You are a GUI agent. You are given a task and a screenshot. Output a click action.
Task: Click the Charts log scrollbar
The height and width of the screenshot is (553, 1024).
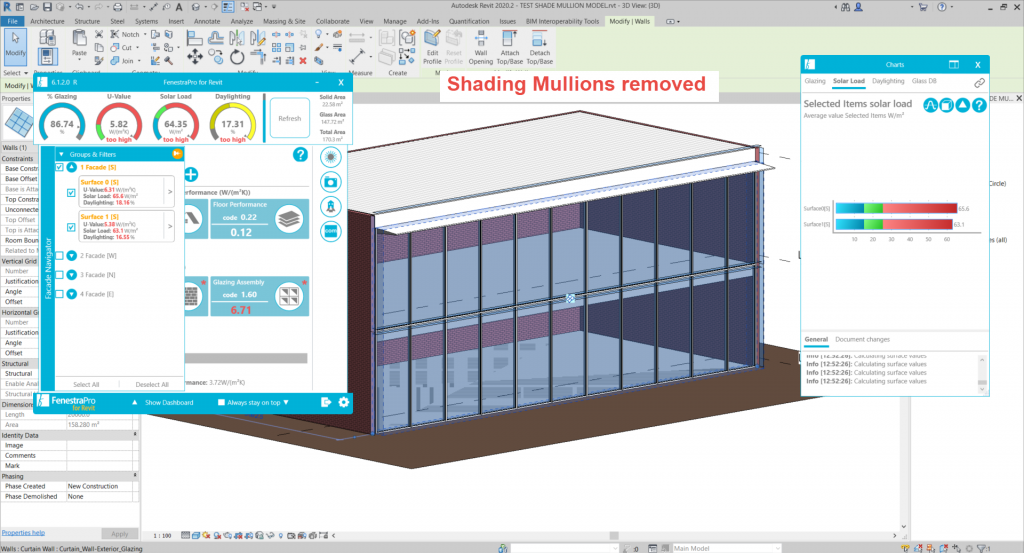pos(982,373)
